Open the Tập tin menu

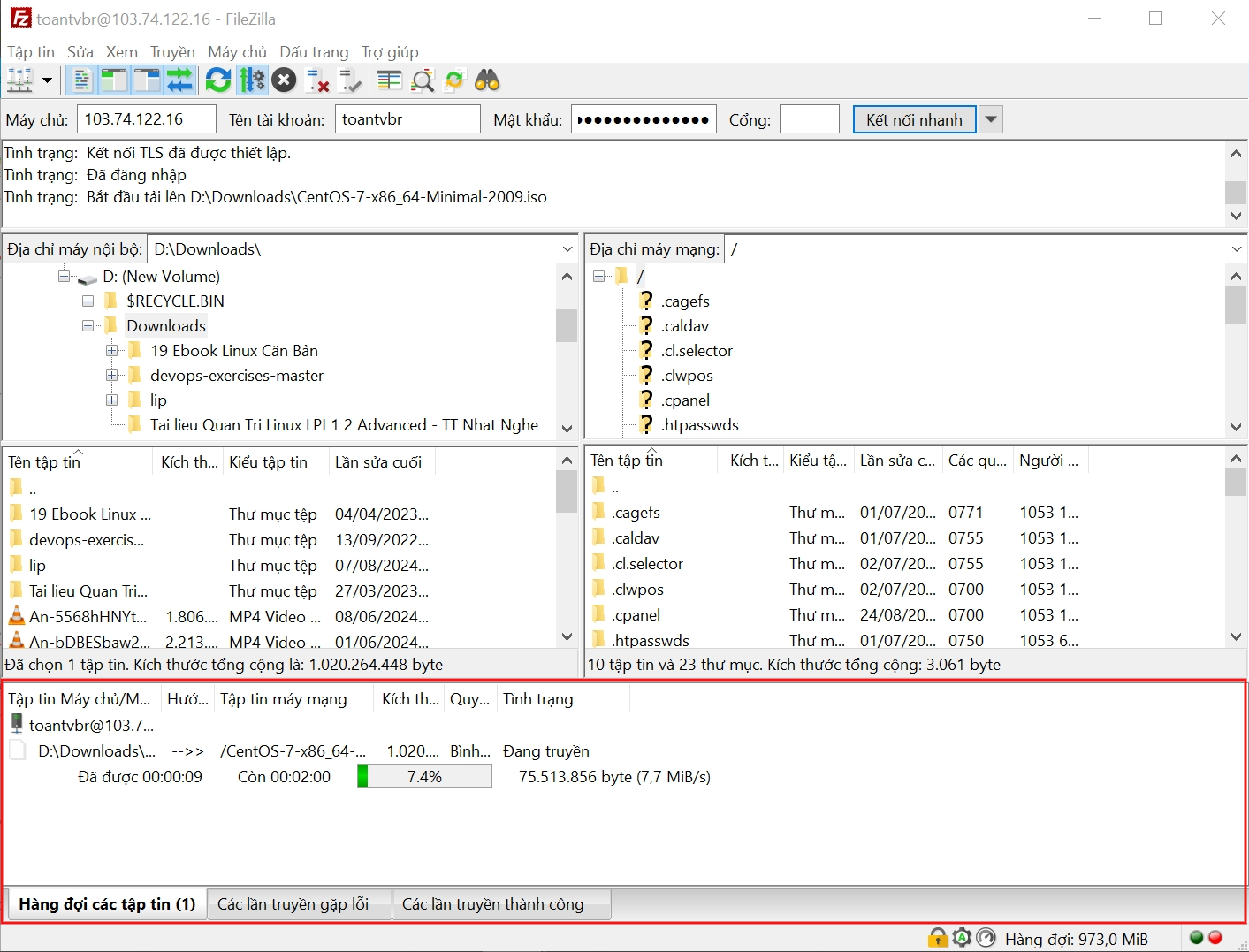pyautogui.click(x=31, y=52)
